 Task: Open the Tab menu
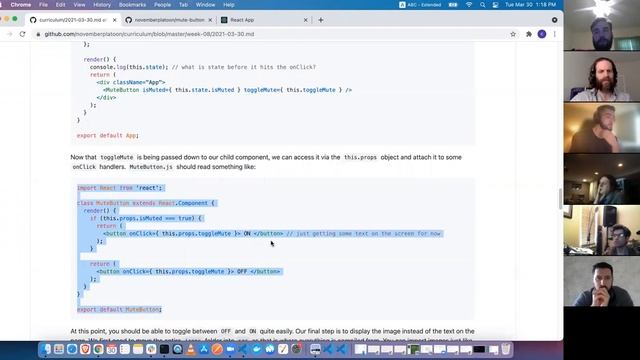pyautogui.click(x=183, y=4)
